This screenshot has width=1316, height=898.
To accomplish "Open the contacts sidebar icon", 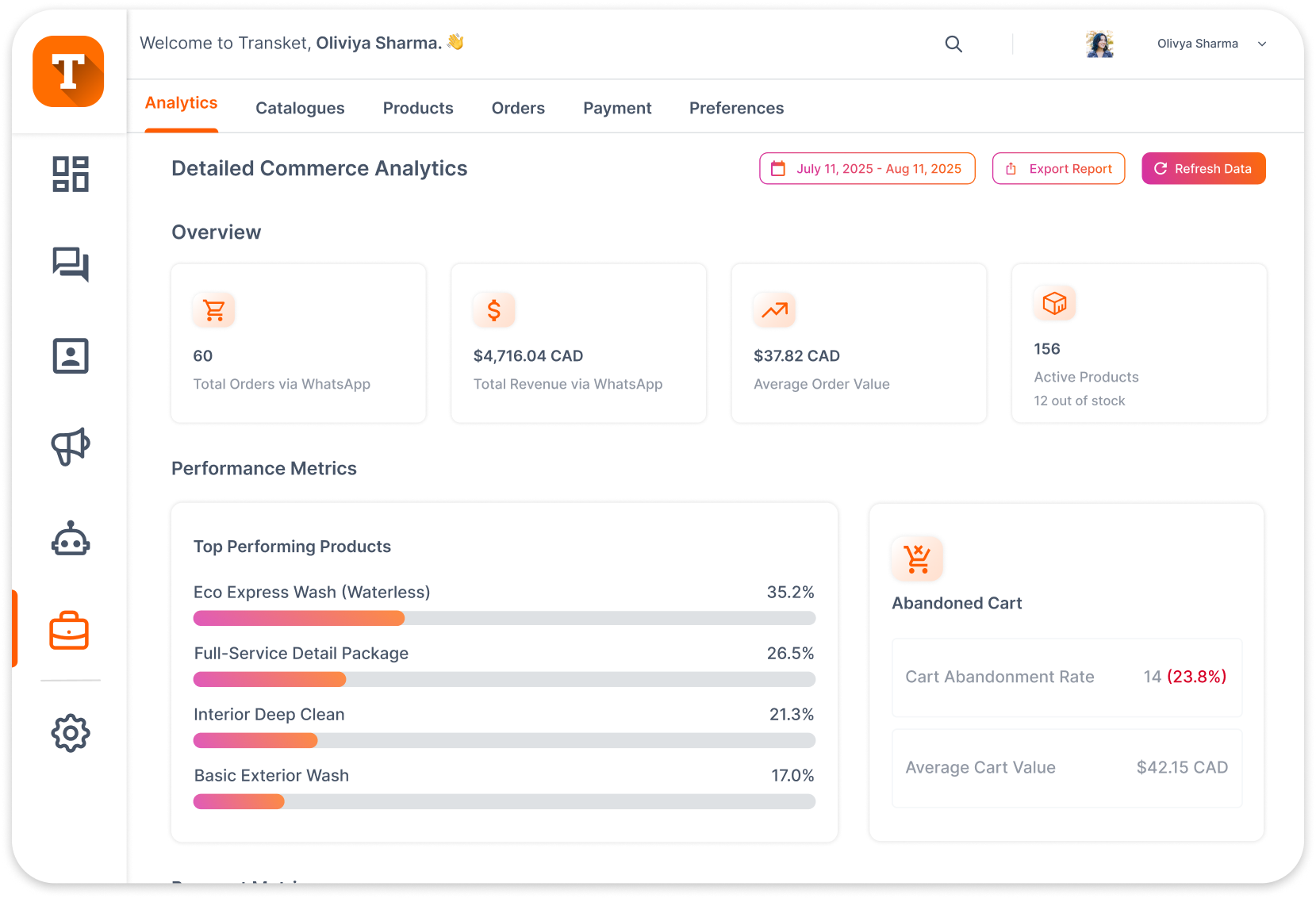I will 70,355.
